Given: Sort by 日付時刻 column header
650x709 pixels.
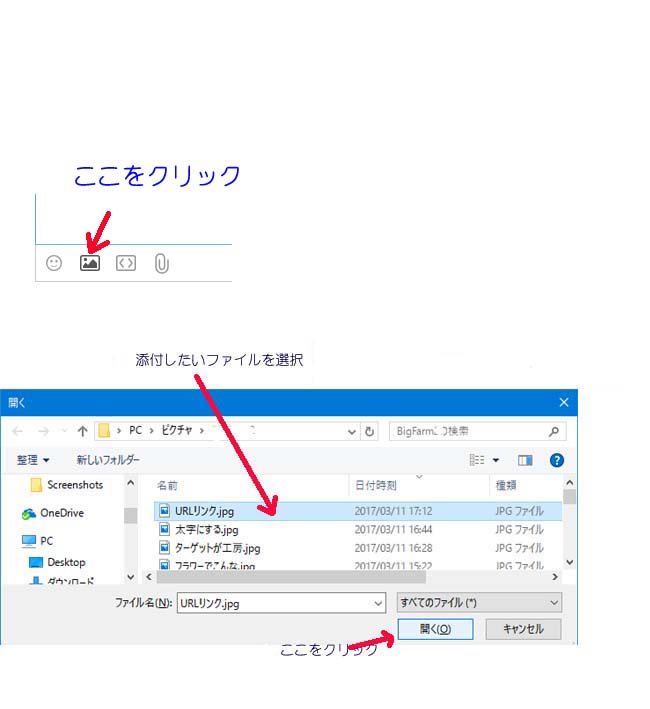Looking at the screenshot, I should click(376, 486).
